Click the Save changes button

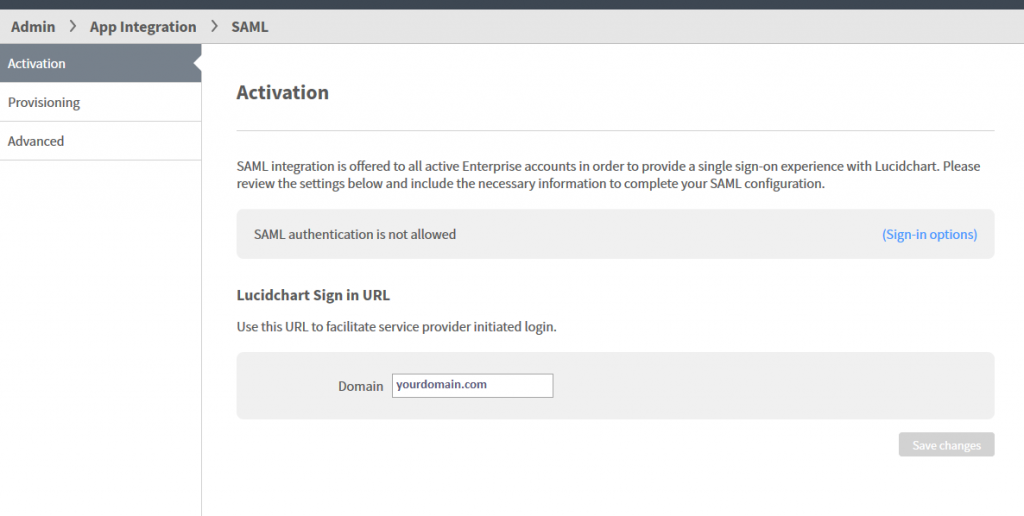click(x=946, y=445)
